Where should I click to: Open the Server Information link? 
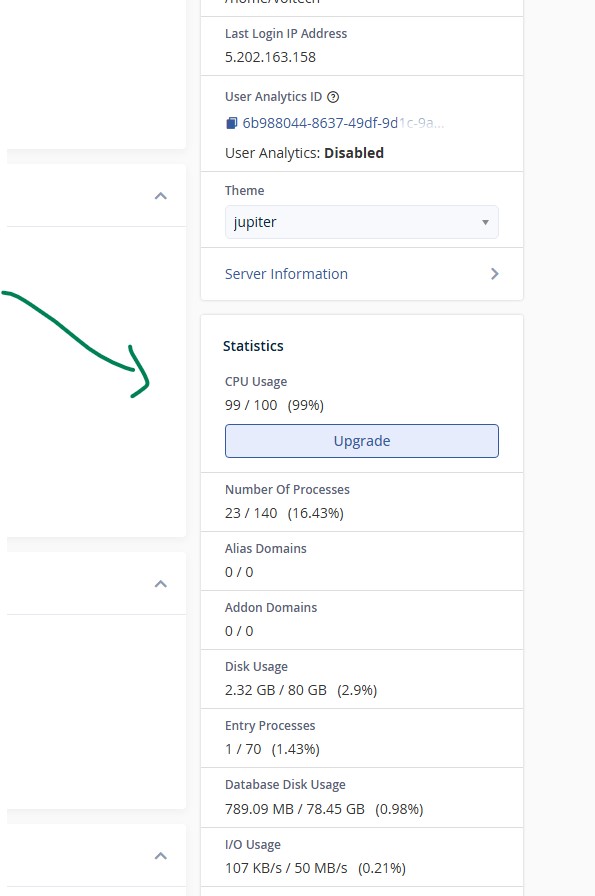pos(286,274)
